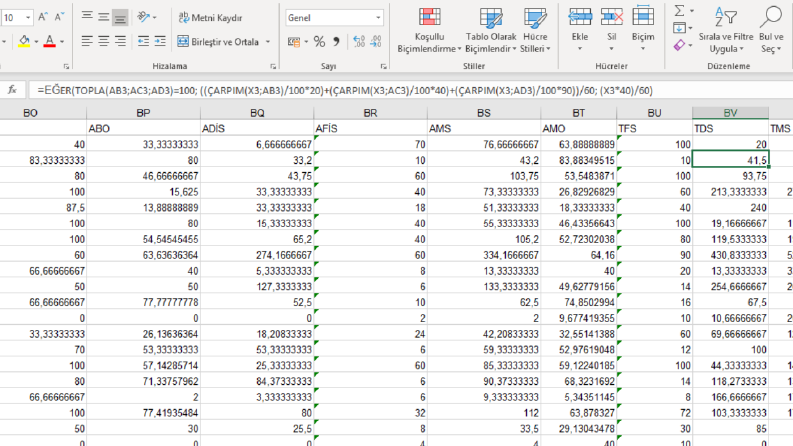793x446 pixels.
Task: Click into the formula bar text
Action: 345,91
